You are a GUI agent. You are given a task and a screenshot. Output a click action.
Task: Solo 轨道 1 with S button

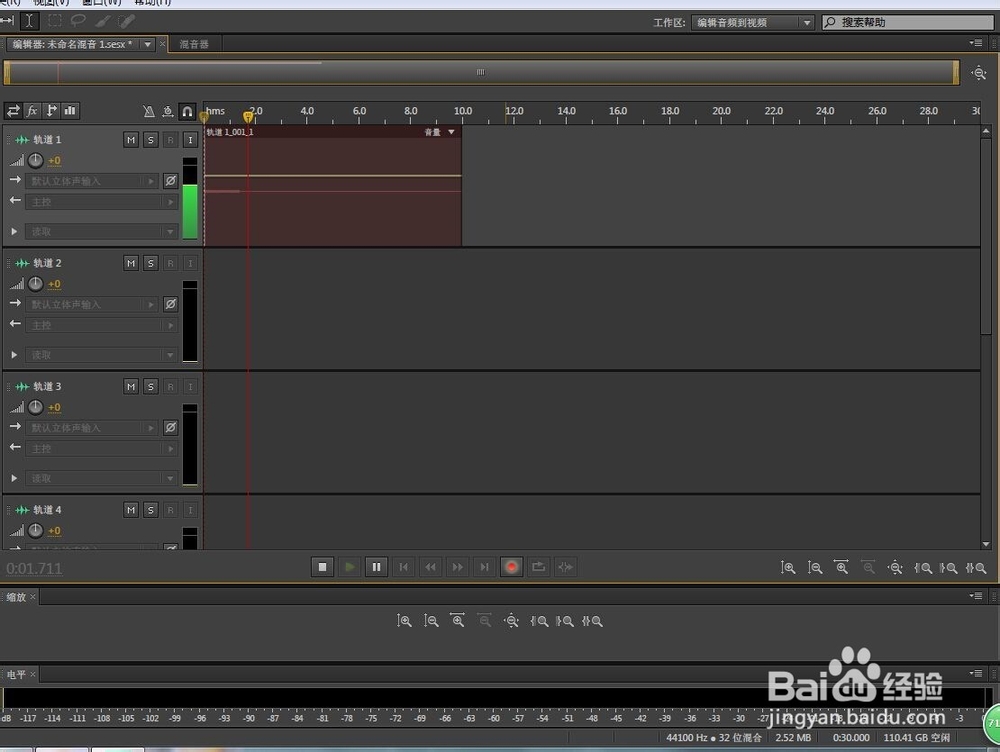click(151, 140)
